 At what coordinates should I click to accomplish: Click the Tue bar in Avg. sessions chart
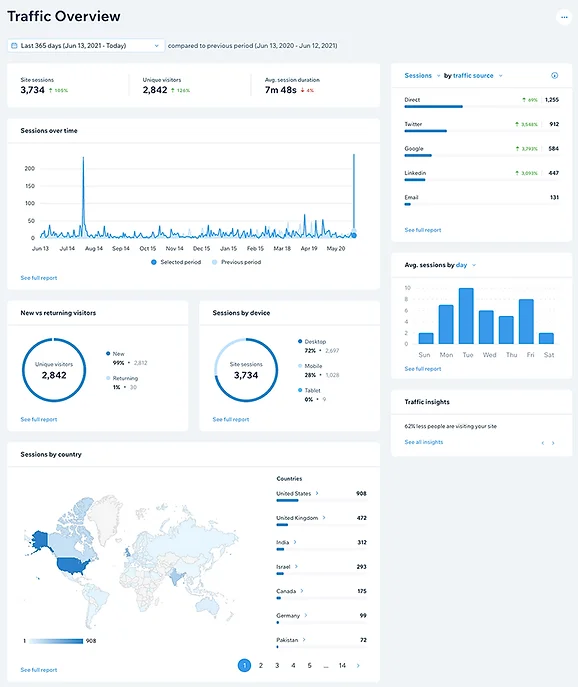466,316
